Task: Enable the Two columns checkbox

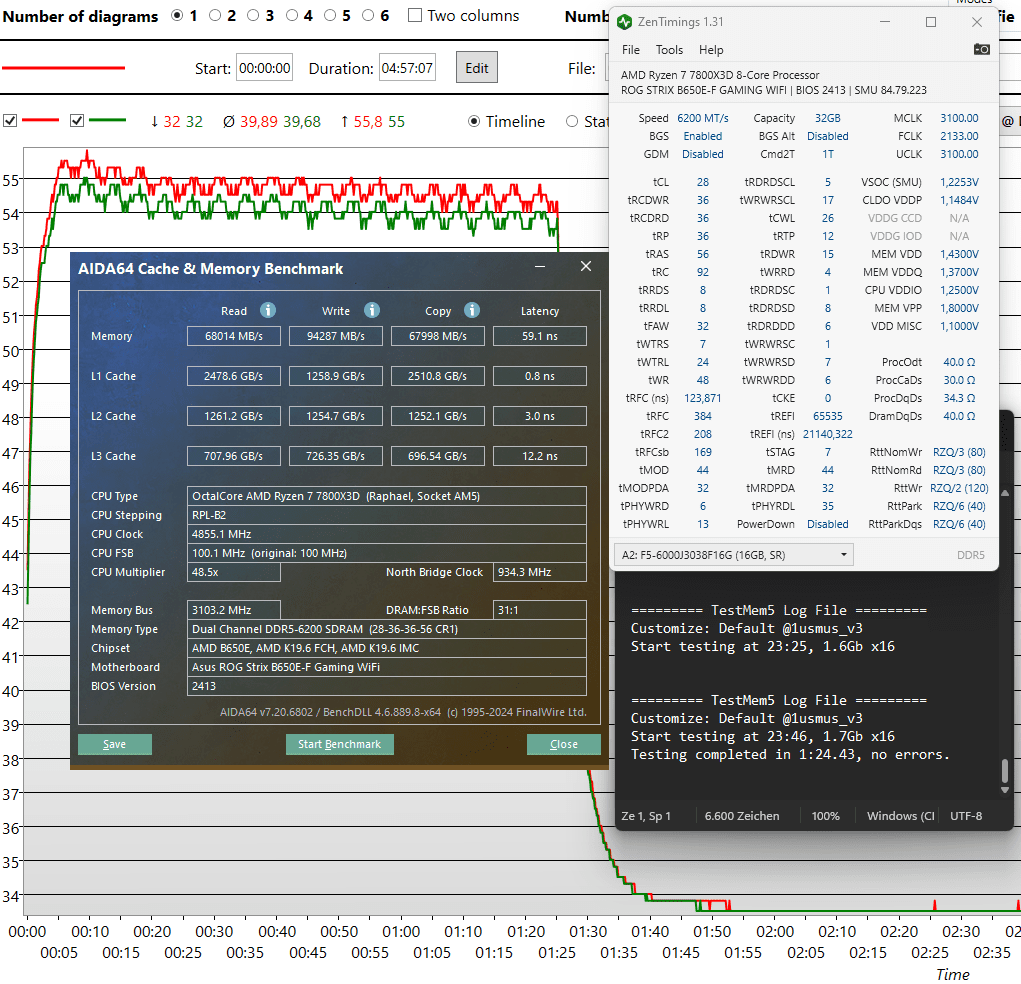Action: [415, 16]
